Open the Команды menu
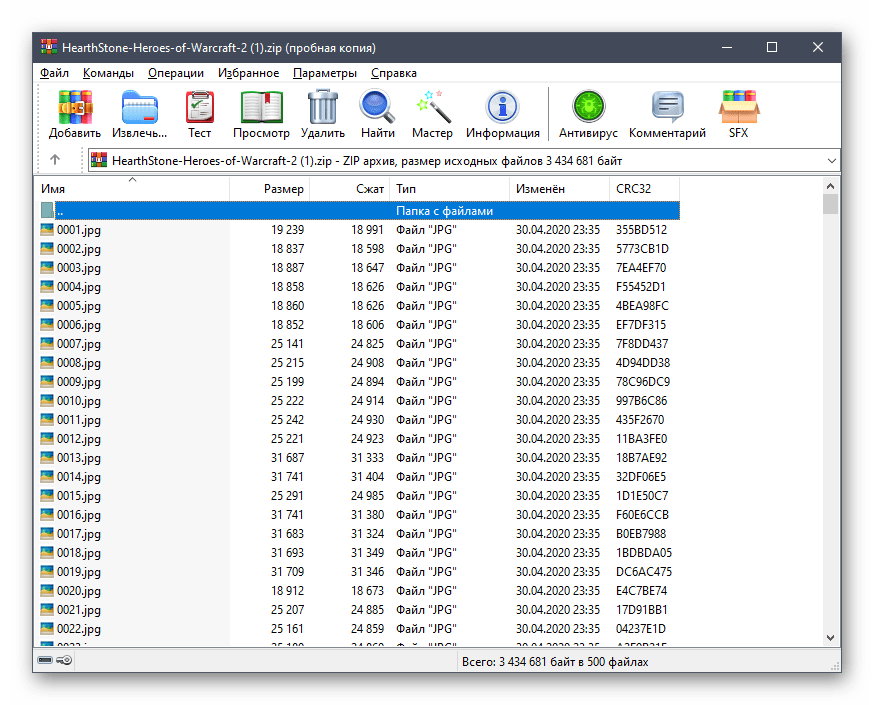The width and height of the screenshot is (874, 705). [x=108, y=73]
